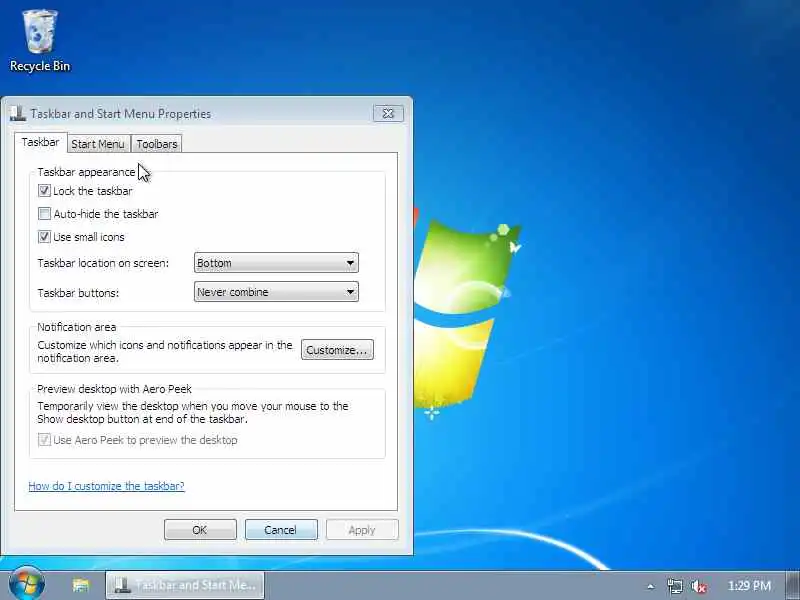800x600 pixels.
Task: Open Taskbar buttons Never combine dropdown
Action: [x=276, y=292]
